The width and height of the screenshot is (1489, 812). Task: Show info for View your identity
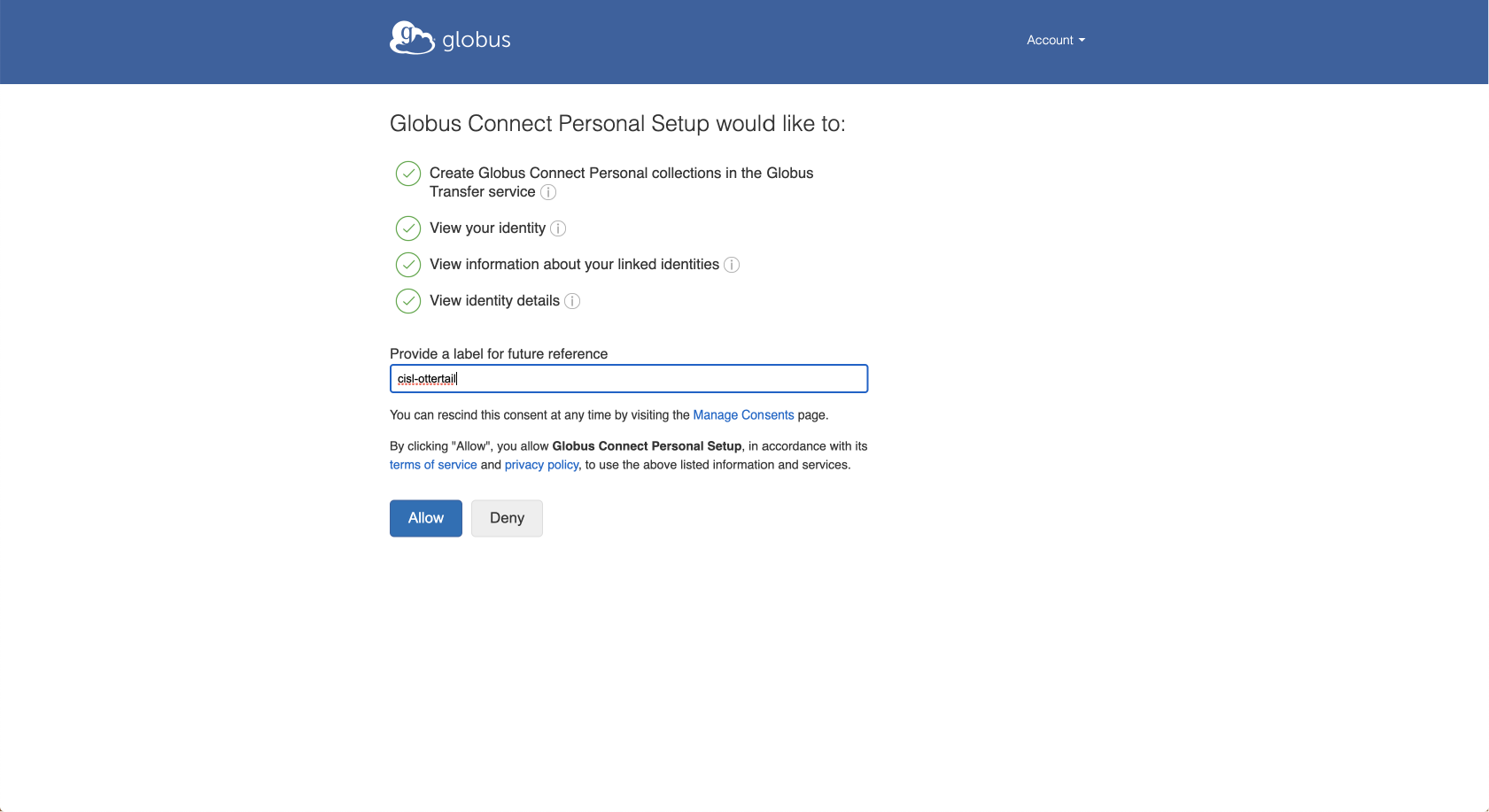tap(558, 228)
